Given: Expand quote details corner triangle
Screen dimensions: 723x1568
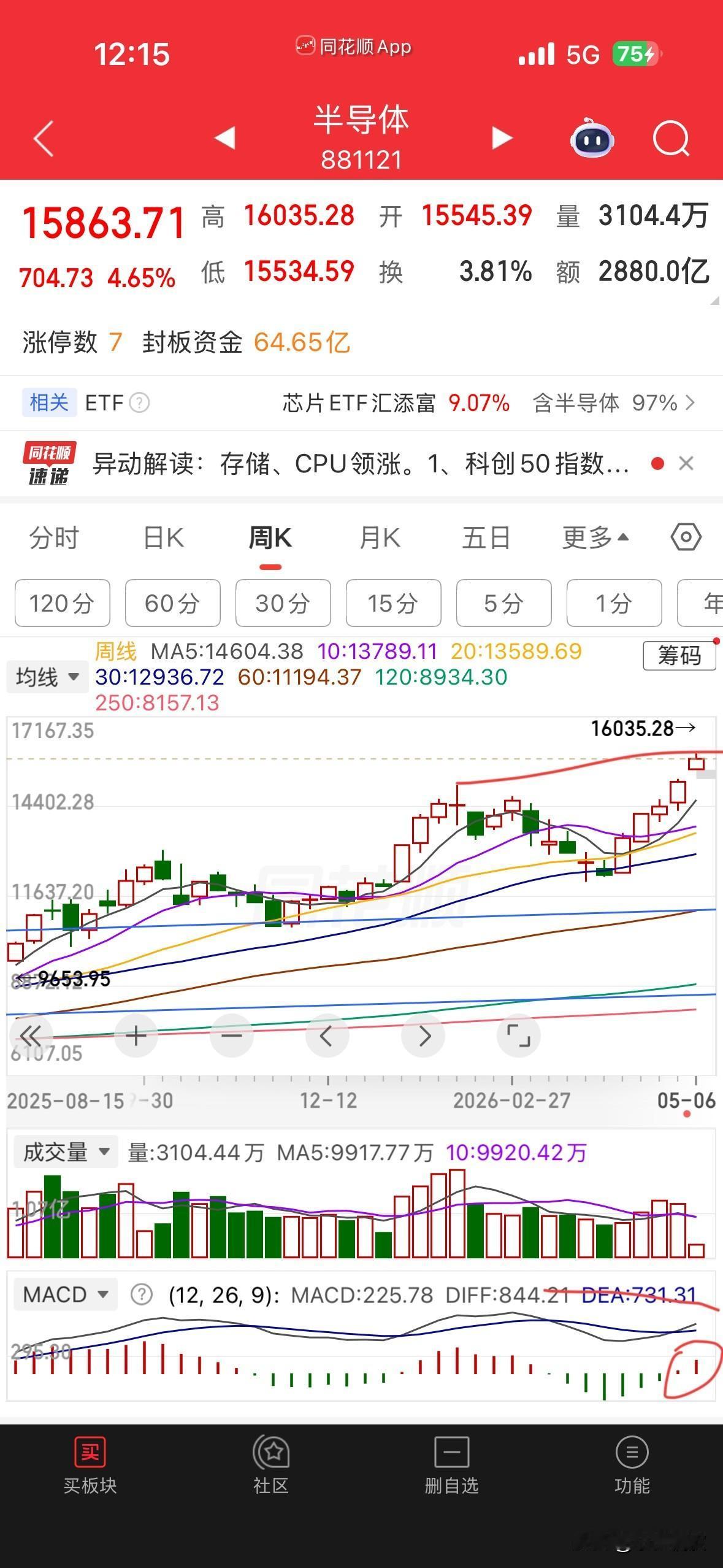Looking at the screenshot, I should coord(714,301).
